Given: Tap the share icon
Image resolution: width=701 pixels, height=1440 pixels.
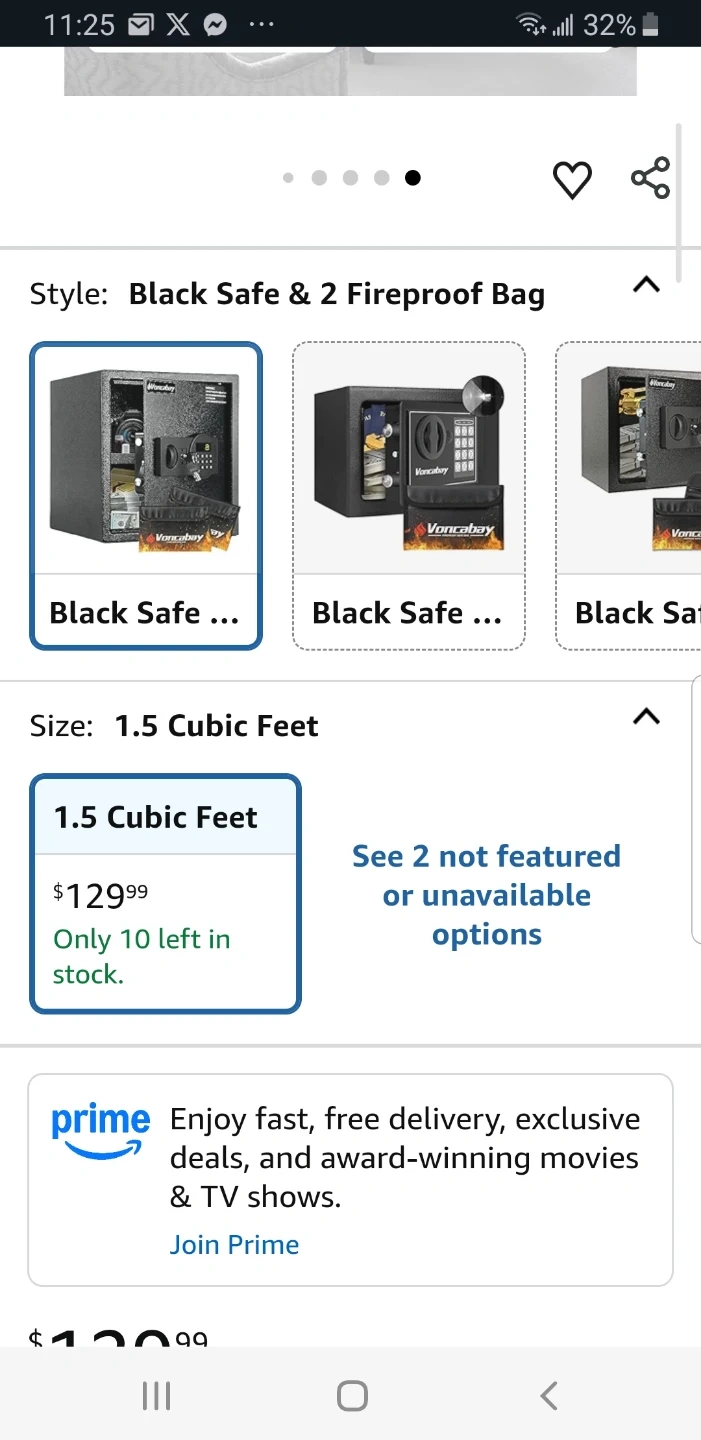Looking at the screenshot, I should pyautogui.click(x=650, y=179).
